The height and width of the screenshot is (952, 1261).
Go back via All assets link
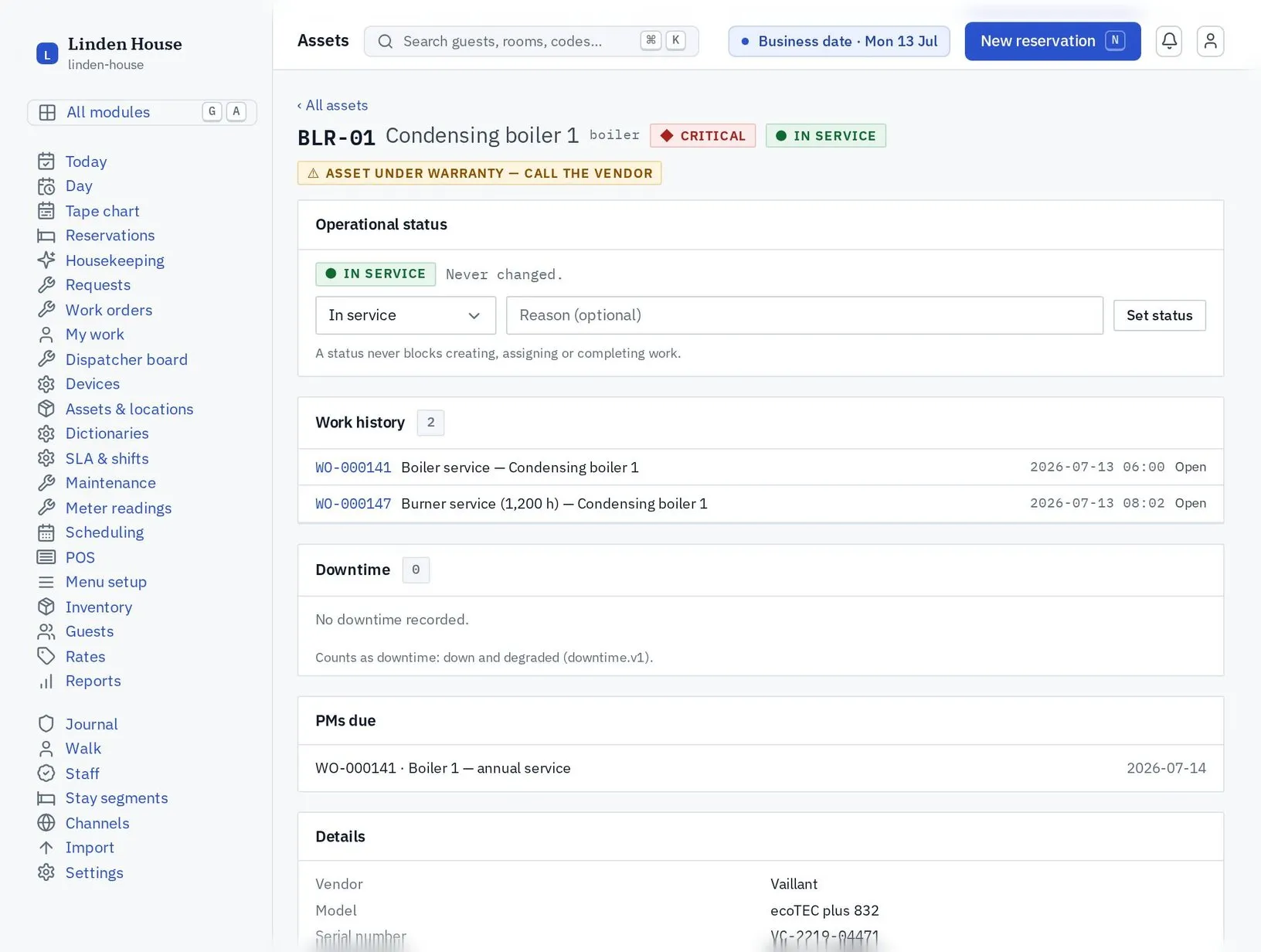point(333,105)
